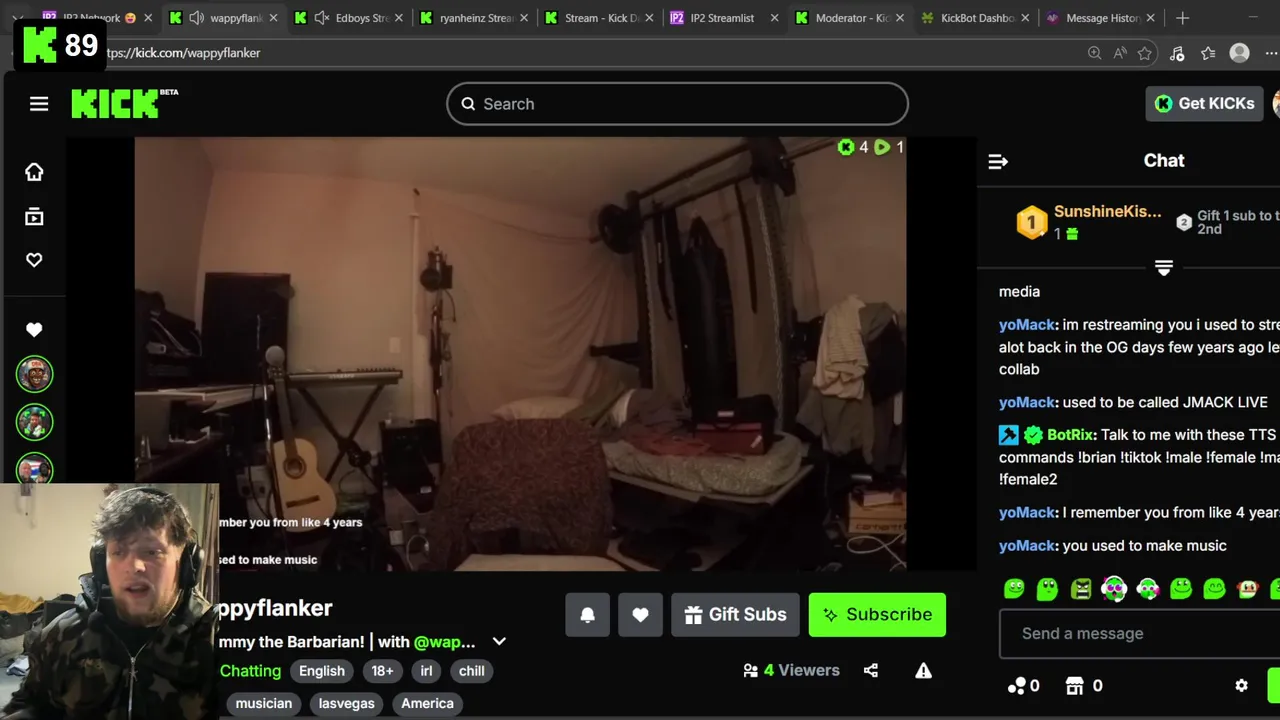Select the chill tag
Viewport: 1280px width, 720px height.
(x=471, y=671)
